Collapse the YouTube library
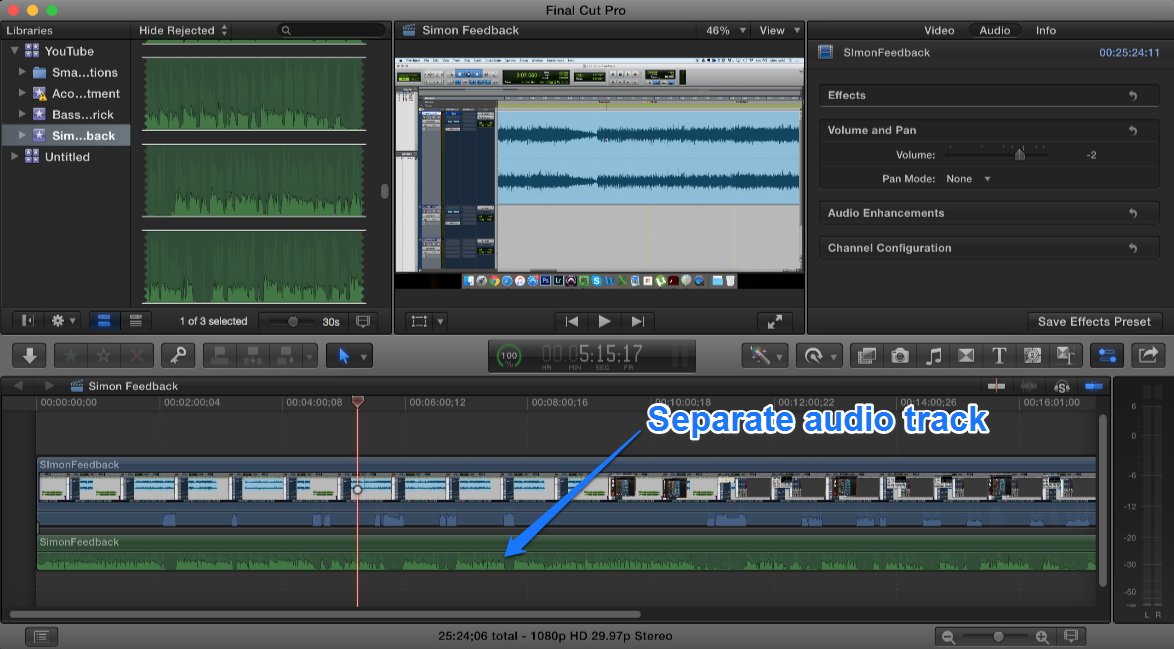 tap(14, 51)
